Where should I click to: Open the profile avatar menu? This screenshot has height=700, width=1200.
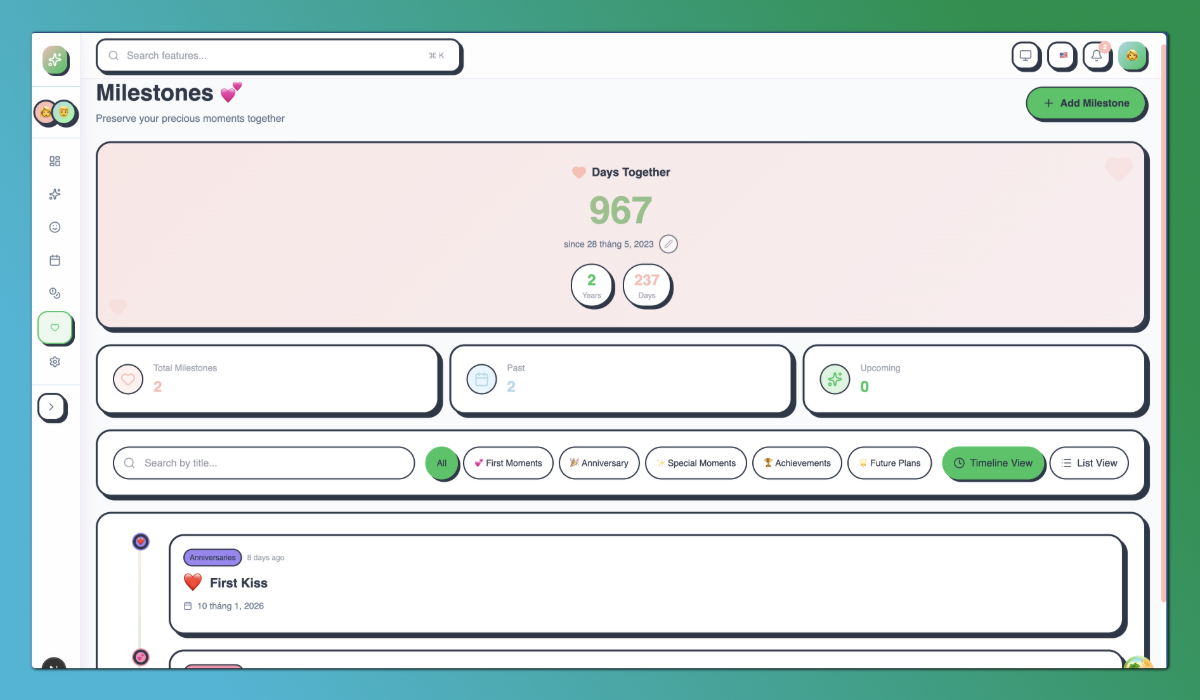coord(1133,56)
